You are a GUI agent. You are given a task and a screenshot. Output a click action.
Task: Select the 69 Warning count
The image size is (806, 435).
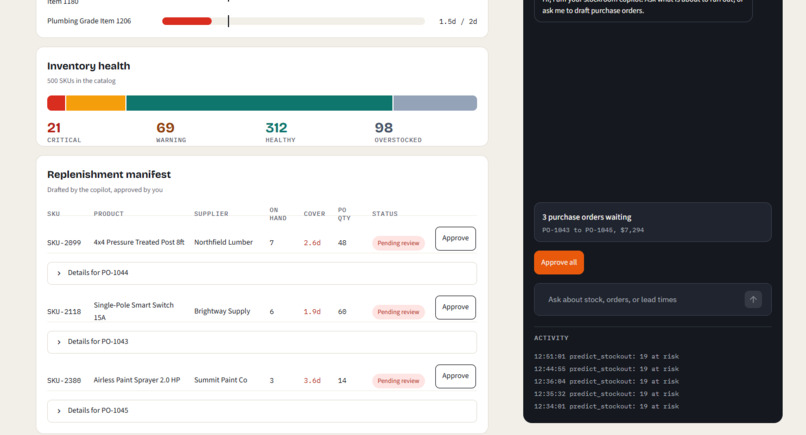pos(166,128)
